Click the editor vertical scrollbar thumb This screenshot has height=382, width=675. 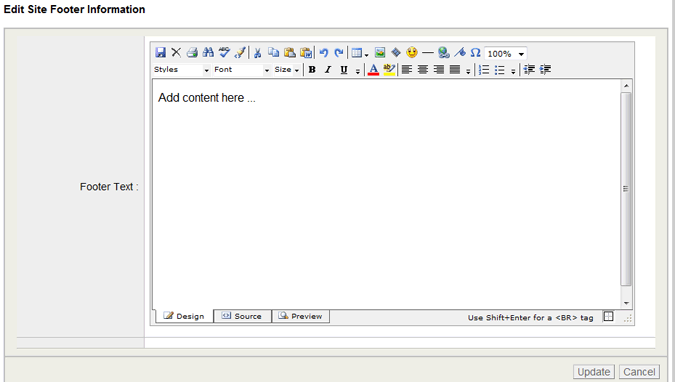(626, 189)
